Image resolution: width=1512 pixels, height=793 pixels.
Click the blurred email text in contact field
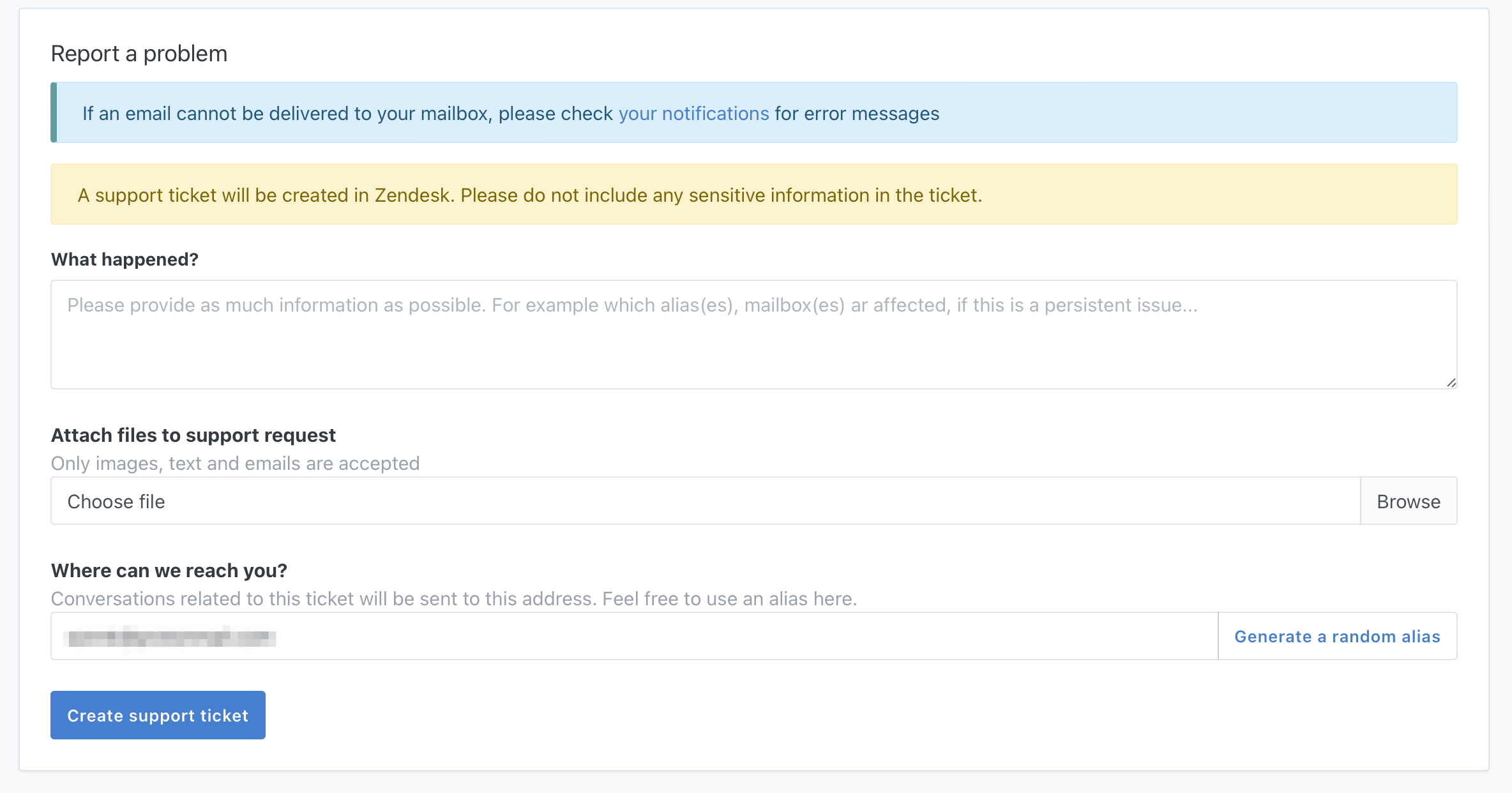[170, 637]
